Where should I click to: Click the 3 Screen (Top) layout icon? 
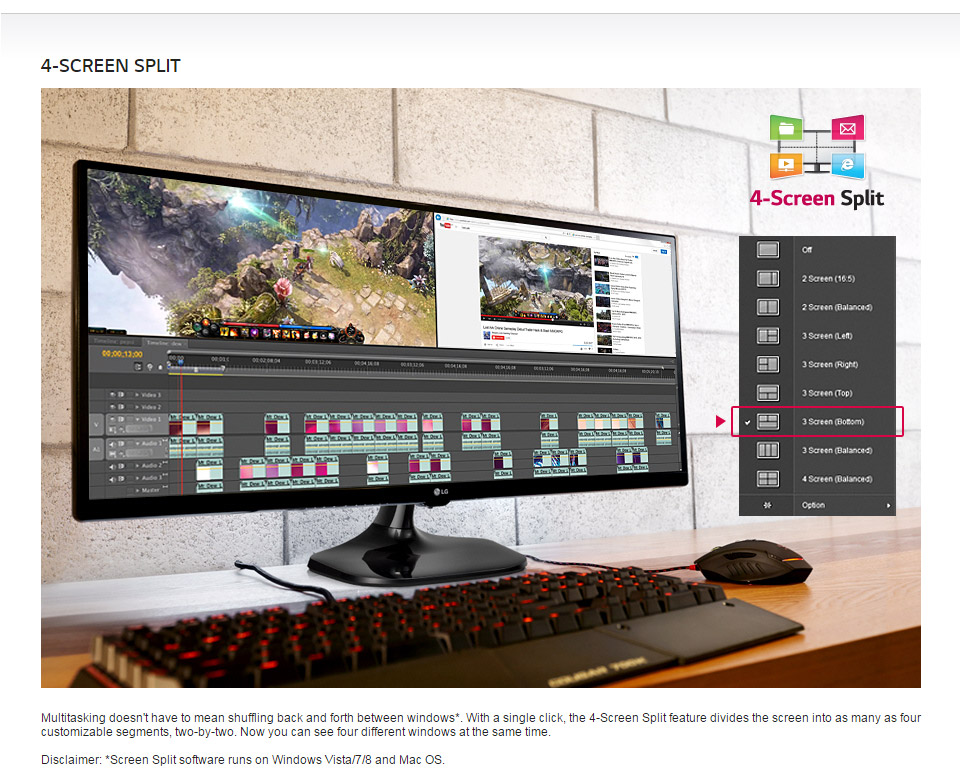768,392
